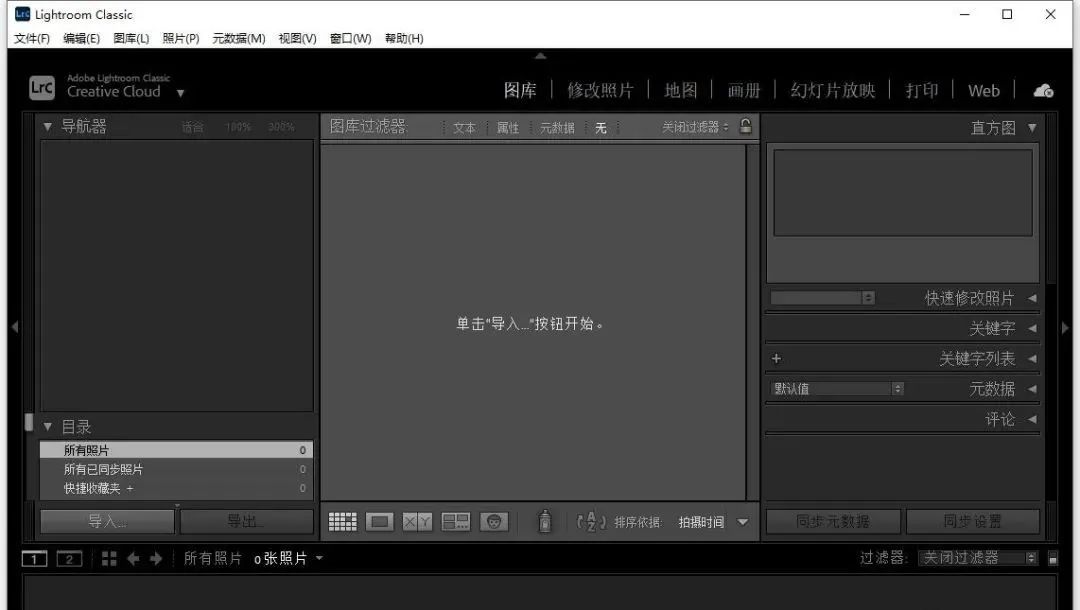Open the 拍摄时间 sort dropdown

click(x=712, y=521)
